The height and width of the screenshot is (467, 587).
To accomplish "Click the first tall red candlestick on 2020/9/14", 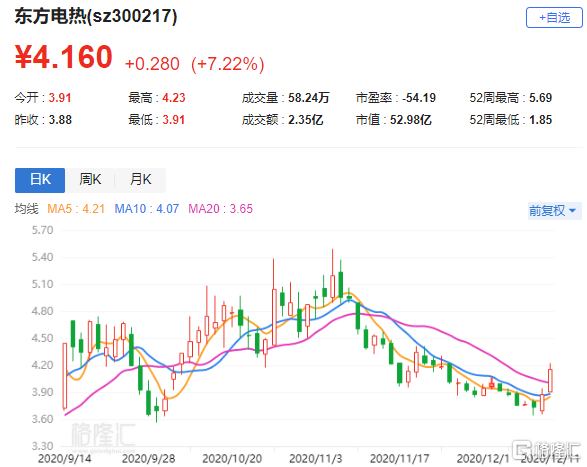I will pyautogui.click(x=65, y=376).
